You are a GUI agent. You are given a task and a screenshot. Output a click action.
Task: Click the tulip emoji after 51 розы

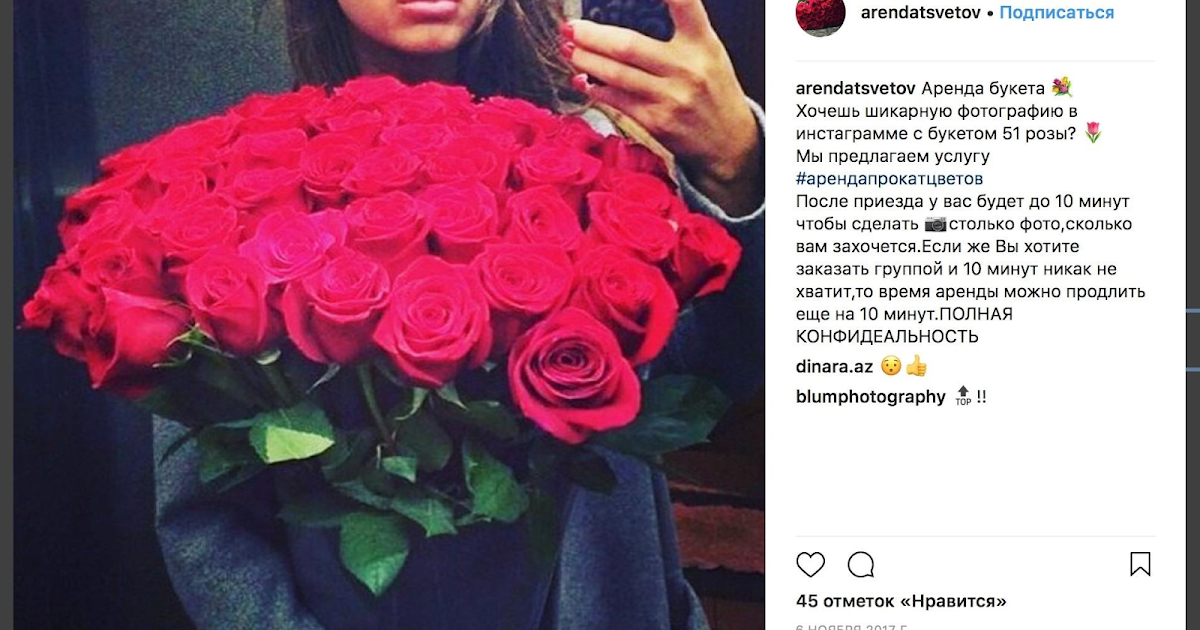pyautogui.click(x=1092, y=132)
